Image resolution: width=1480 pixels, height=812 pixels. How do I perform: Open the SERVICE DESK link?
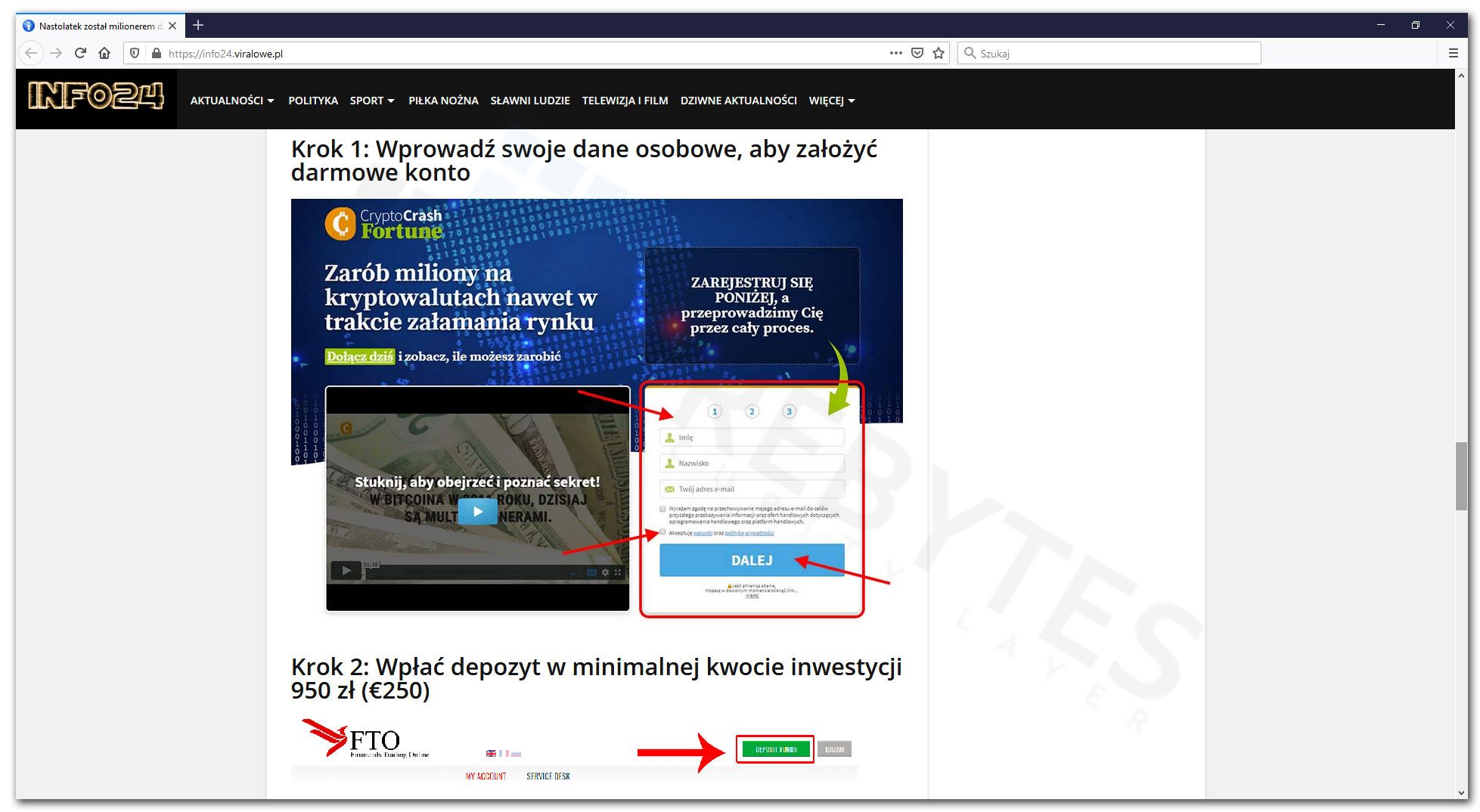[x=548, y=776]
